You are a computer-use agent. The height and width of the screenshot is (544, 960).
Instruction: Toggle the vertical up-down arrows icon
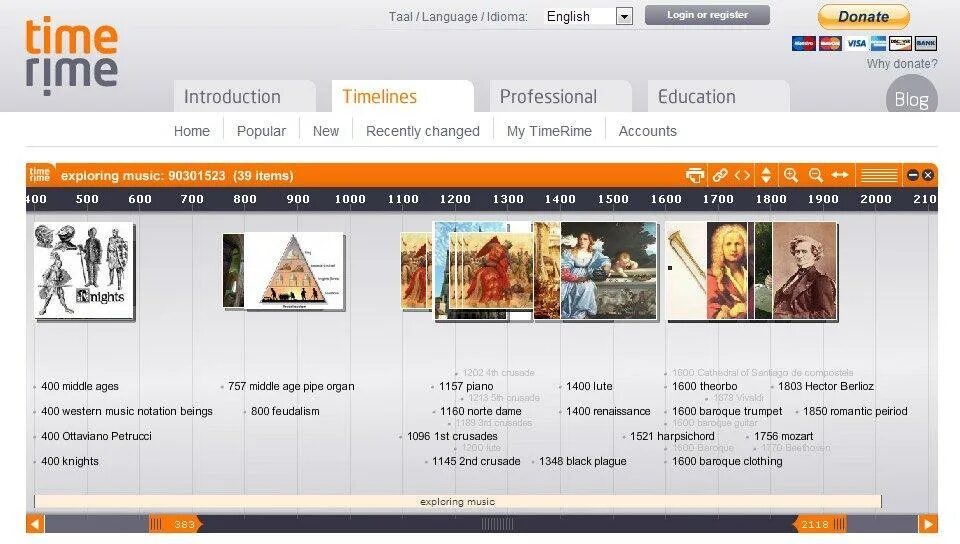point(766,176)
